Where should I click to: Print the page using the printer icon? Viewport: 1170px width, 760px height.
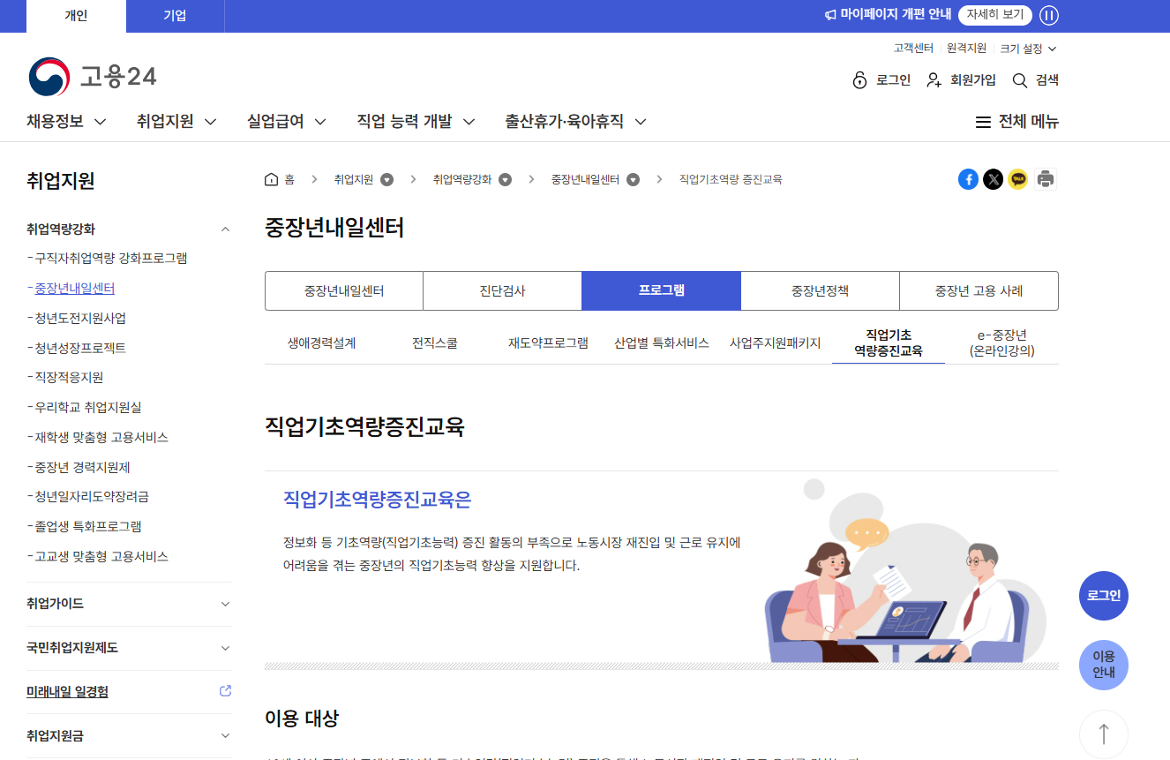click(x=1045, y=179)
